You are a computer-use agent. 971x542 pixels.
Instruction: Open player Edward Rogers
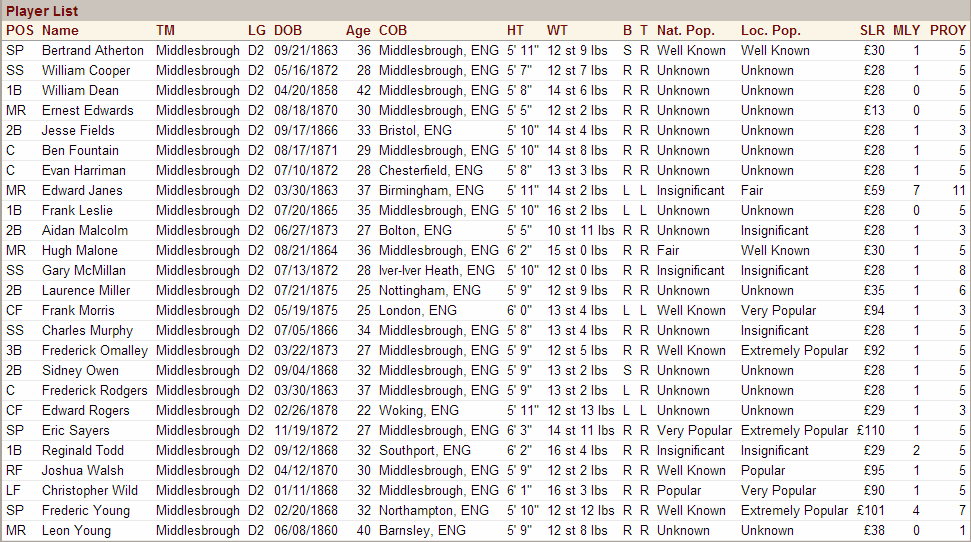click(x=85, y=410)
